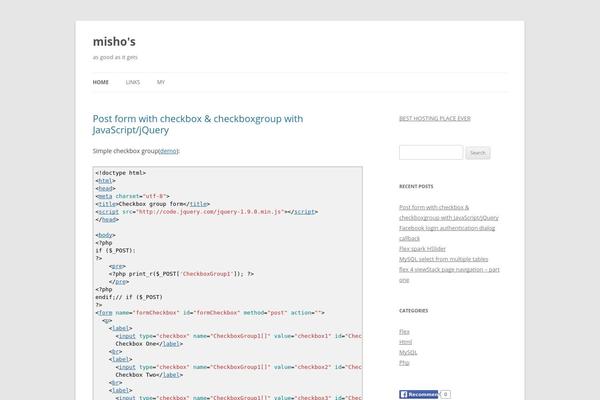Click the 'Checkbox Two' text in code
This screenshot has height=400, width=600.
(x=136, y=375)
